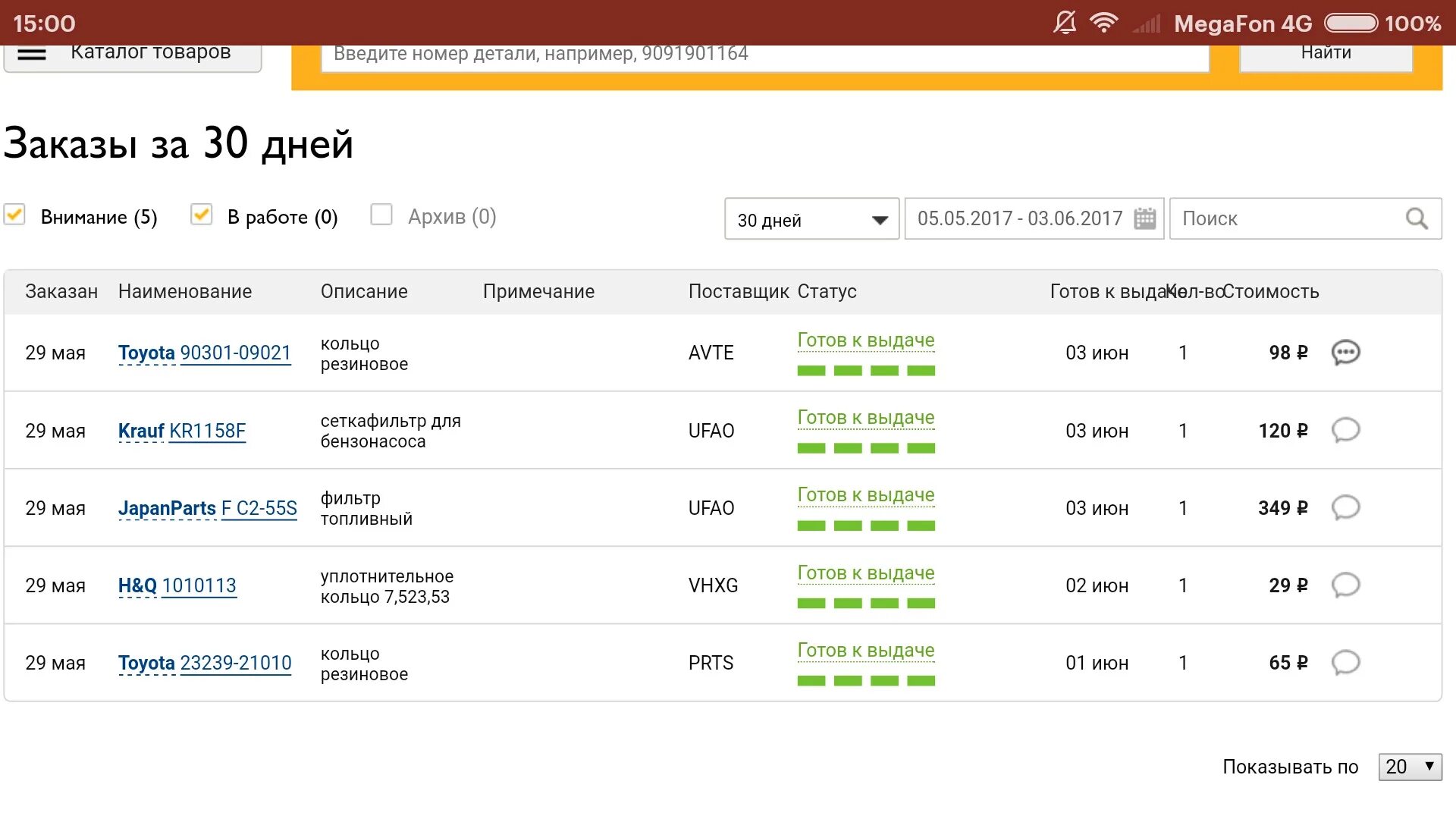
Task: Click the 120 ₽ price cell
Action: [1283, 431]
